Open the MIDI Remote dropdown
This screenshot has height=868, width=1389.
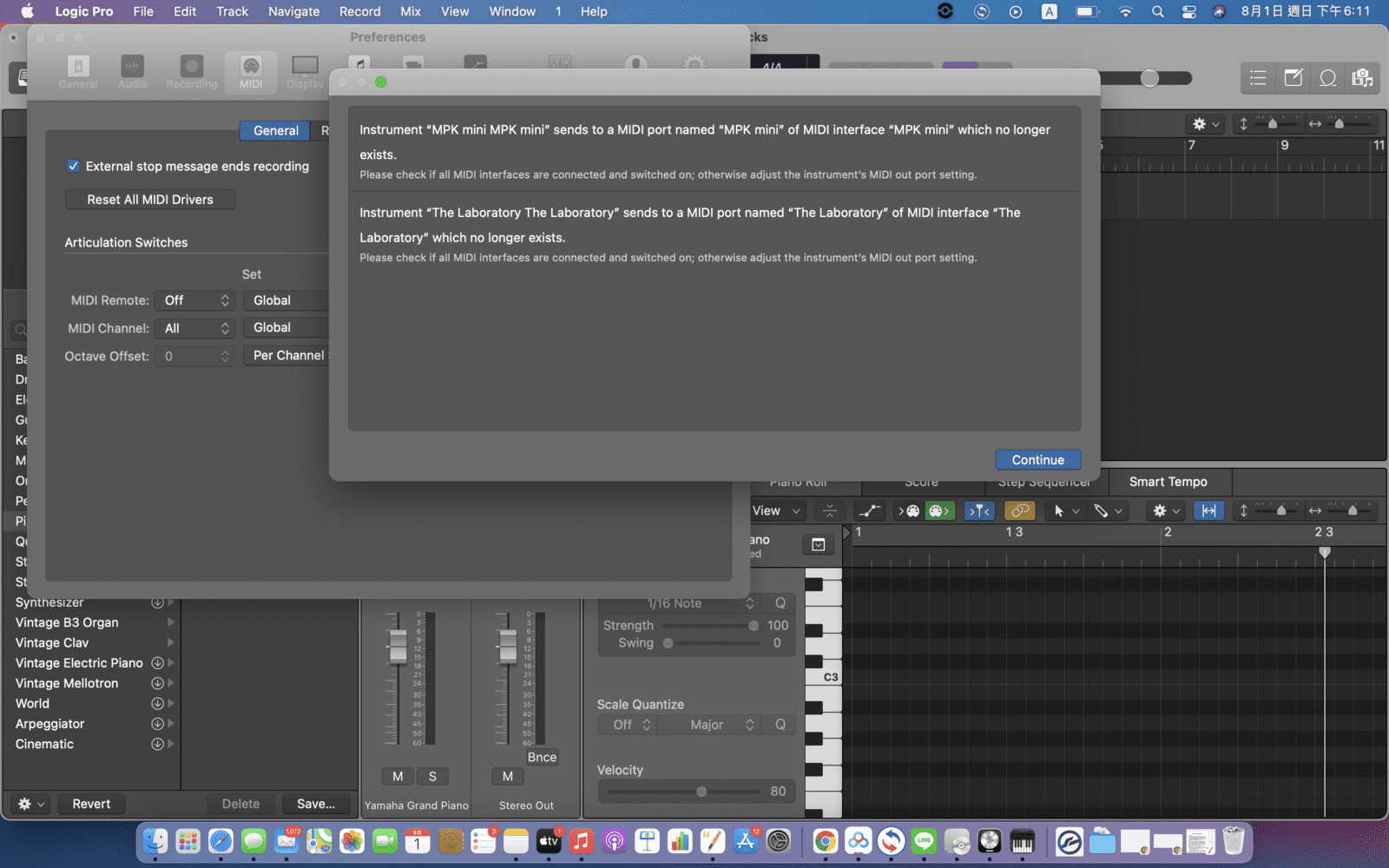click(x=194, y=300)
